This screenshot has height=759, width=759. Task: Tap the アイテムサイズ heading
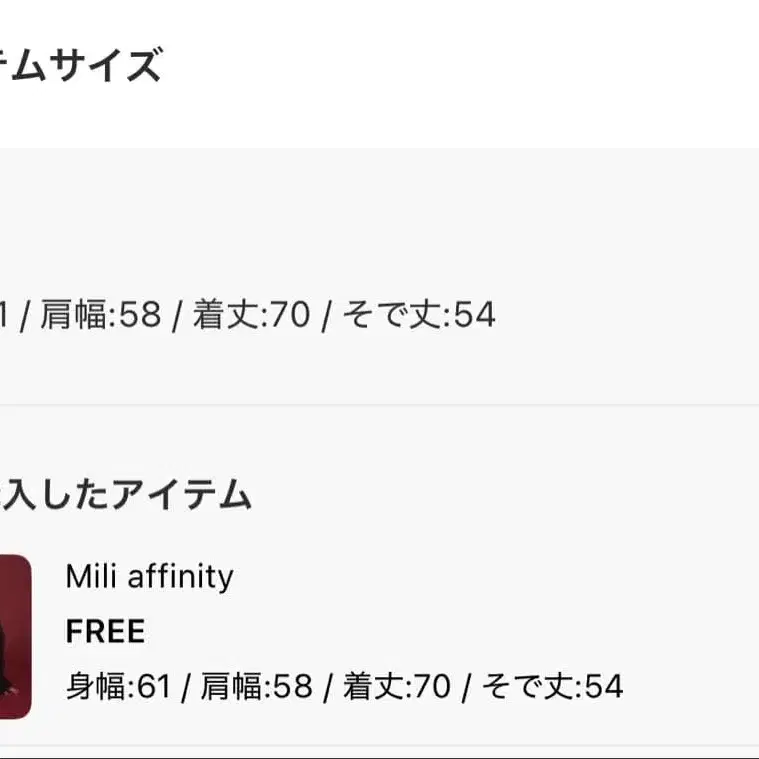coord(80,67)
